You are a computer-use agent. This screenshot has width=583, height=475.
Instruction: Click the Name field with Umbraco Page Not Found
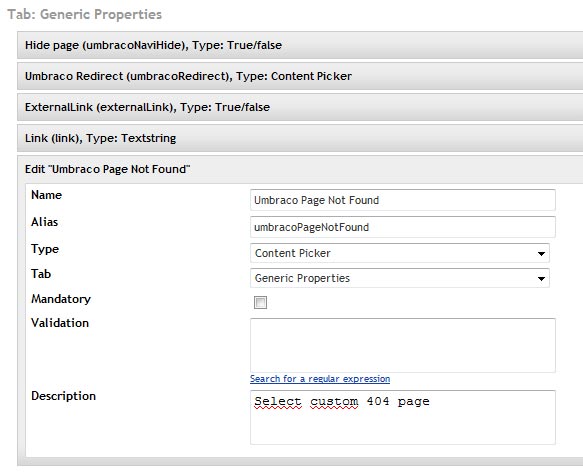[x=403, y=200]
